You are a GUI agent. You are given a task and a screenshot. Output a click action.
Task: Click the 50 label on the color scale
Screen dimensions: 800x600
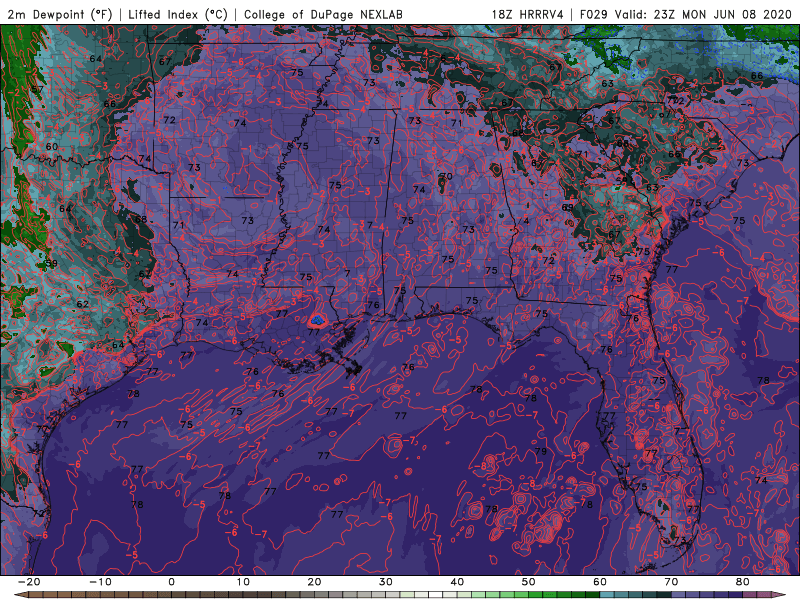[529, 582]
